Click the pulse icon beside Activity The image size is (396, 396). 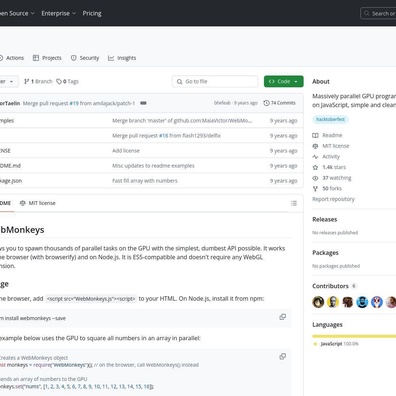pos(315,157)
